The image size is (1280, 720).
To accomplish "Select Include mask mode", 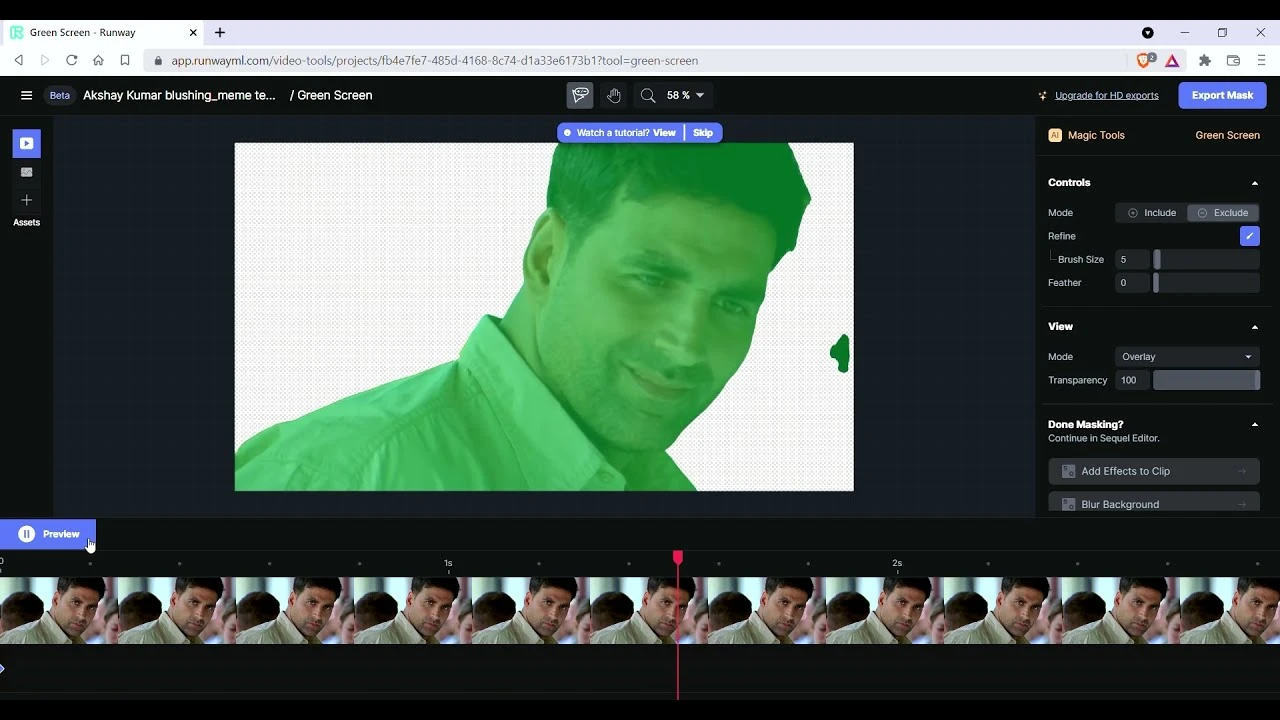I will [x=1151, y=213].
